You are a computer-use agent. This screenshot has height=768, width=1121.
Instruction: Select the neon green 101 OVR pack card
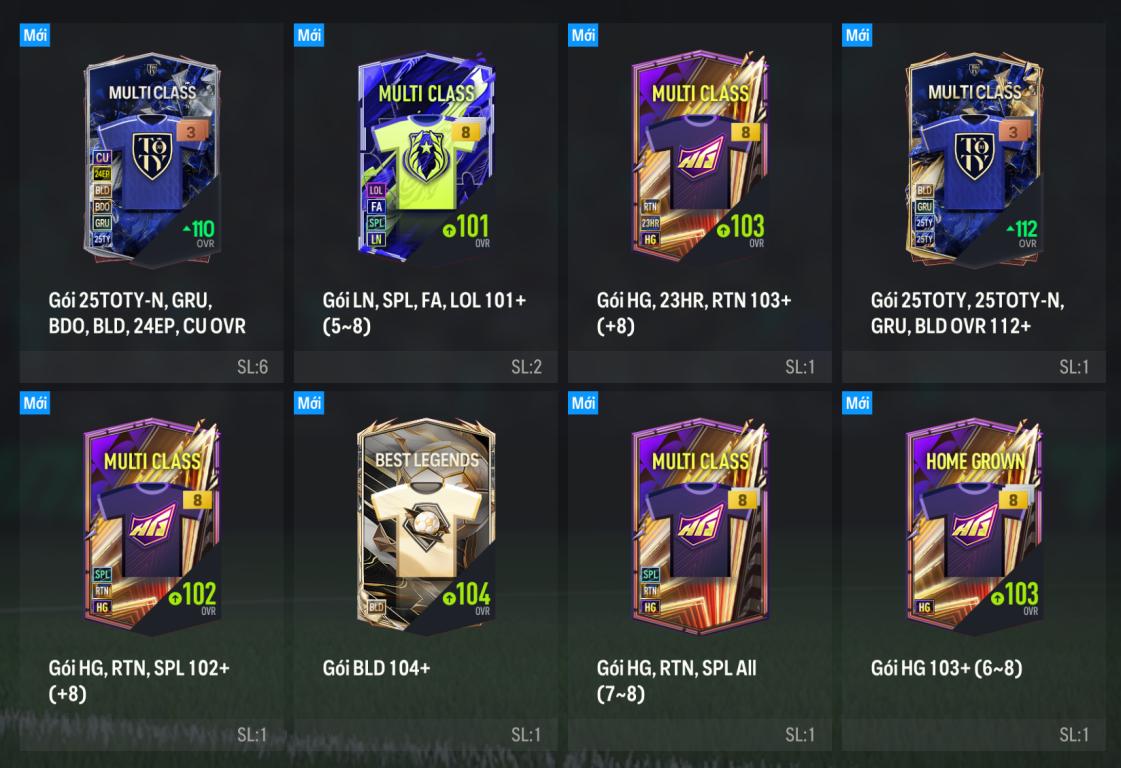426,156
